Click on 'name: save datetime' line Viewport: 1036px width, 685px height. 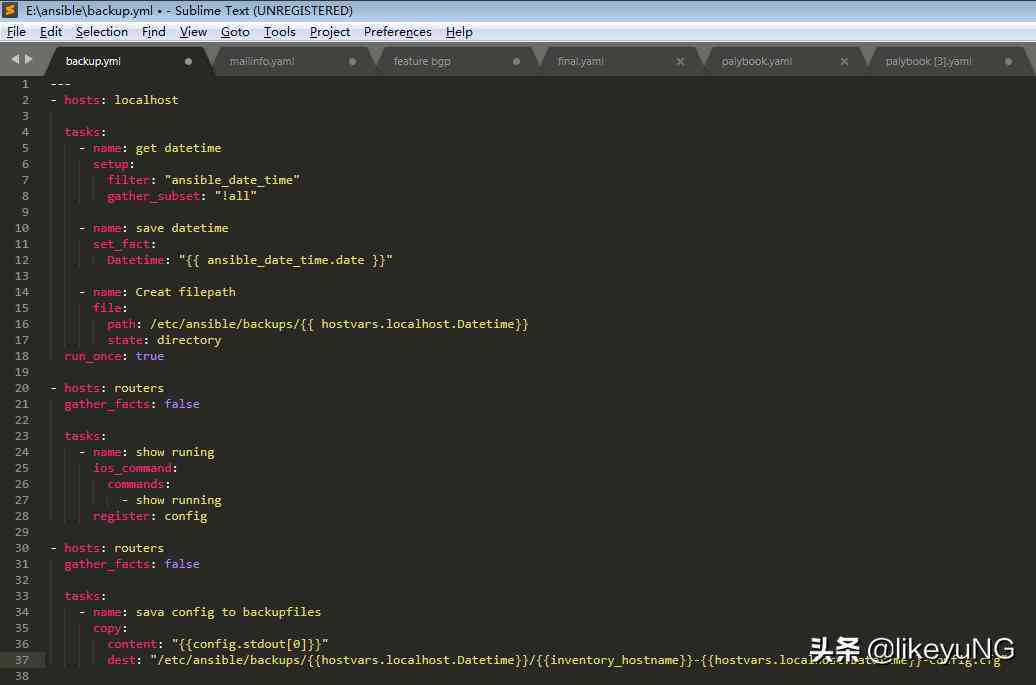click(161, 228)
